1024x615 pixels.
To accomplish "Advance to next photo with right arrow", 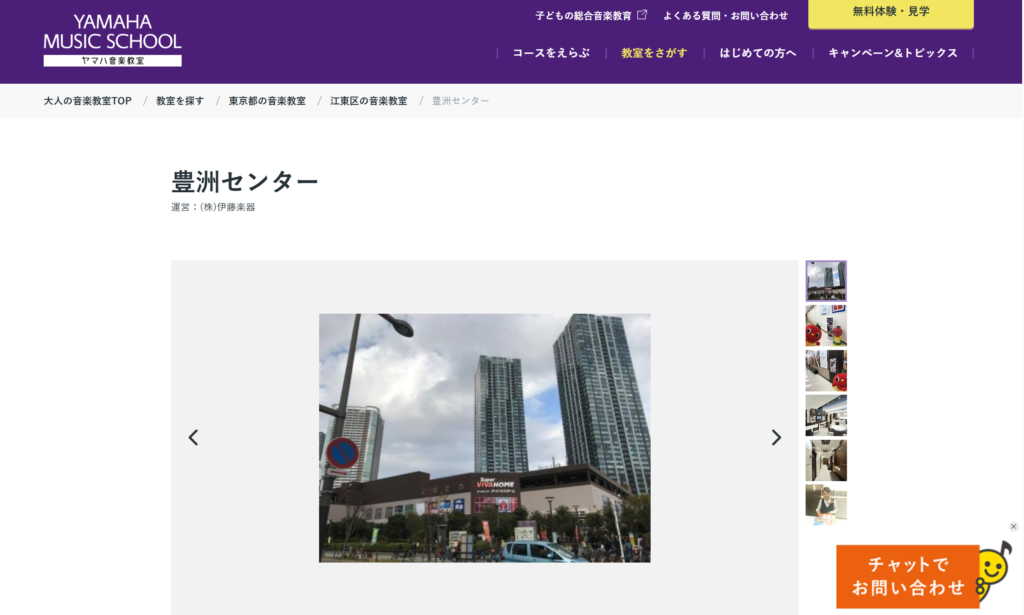I will click(x=776, y=437).
